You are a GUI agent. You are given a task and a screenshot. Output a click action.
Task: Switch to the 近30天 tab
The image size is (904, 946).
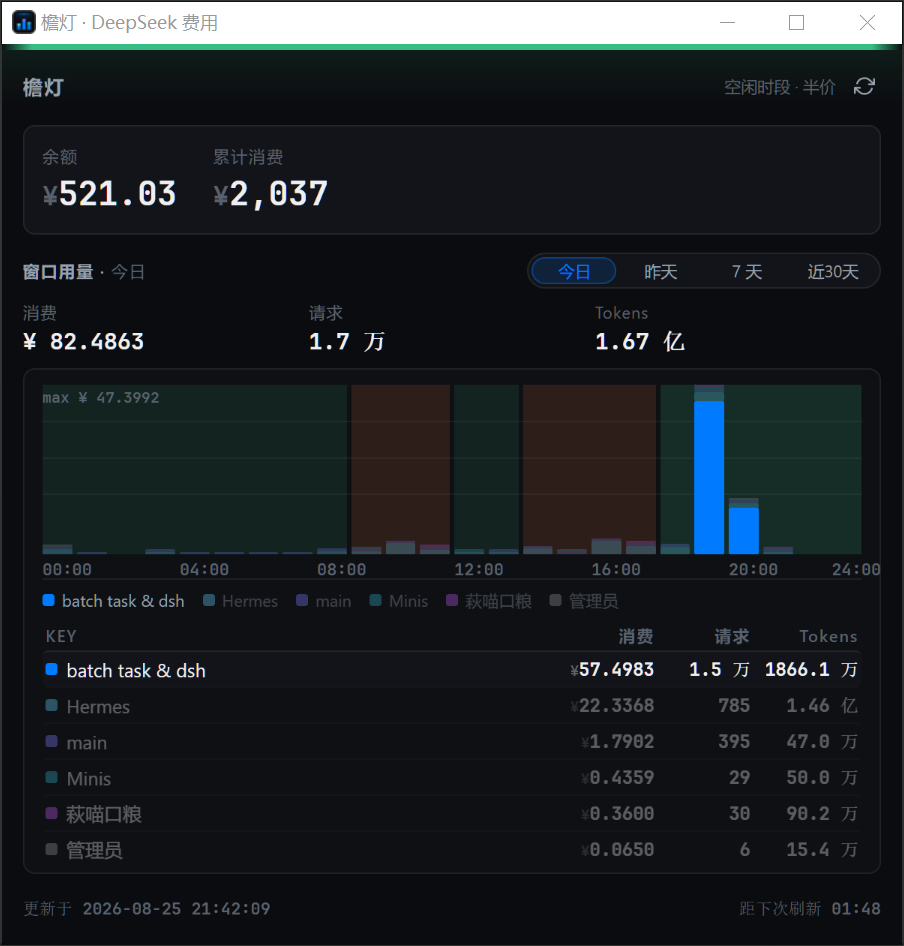pos(833,271)
